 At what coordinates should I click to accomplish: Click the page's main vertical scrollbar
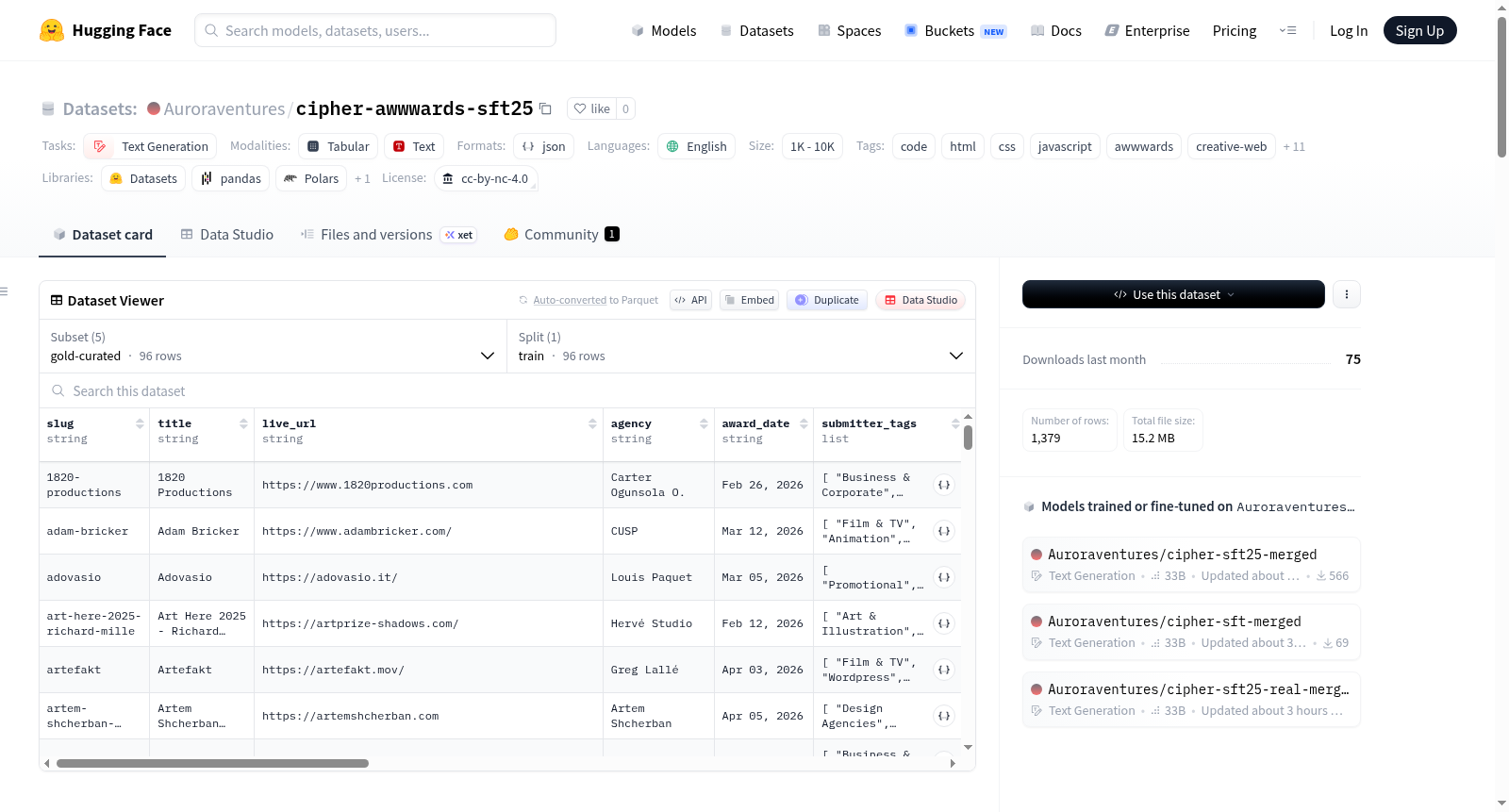1501,87
